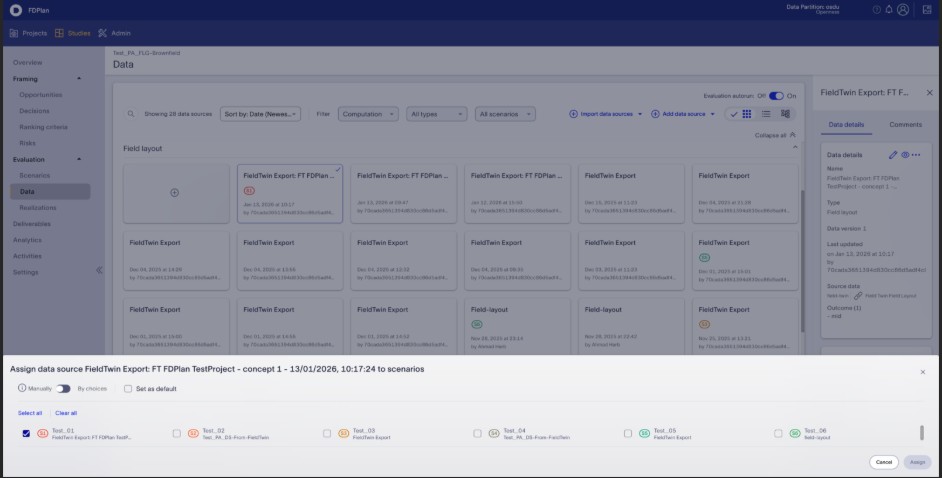Open the All scenarios dropdown
This screenshot has height=478, width=942.
point(505,114)
